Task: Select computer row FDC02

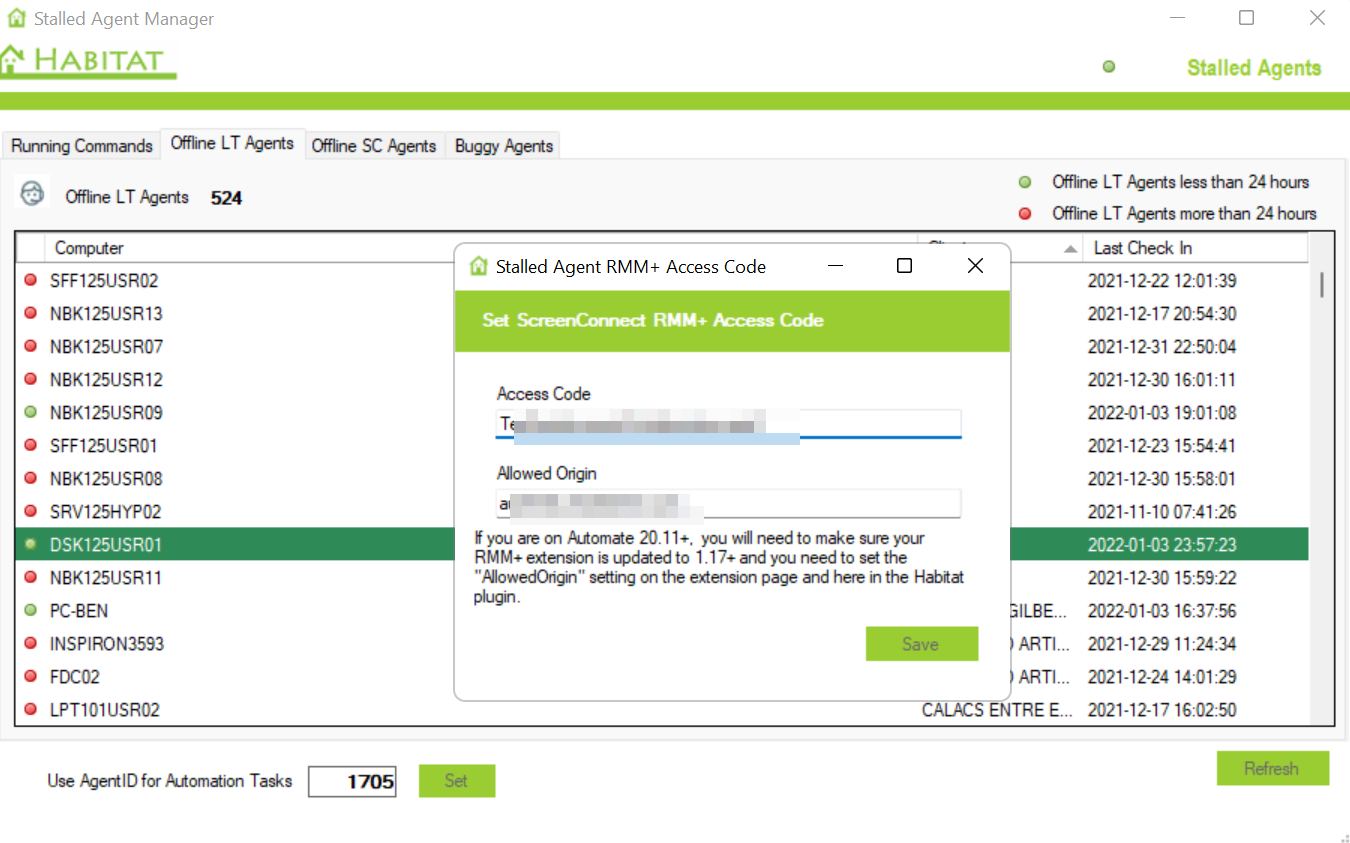Action: pos(75,677)
